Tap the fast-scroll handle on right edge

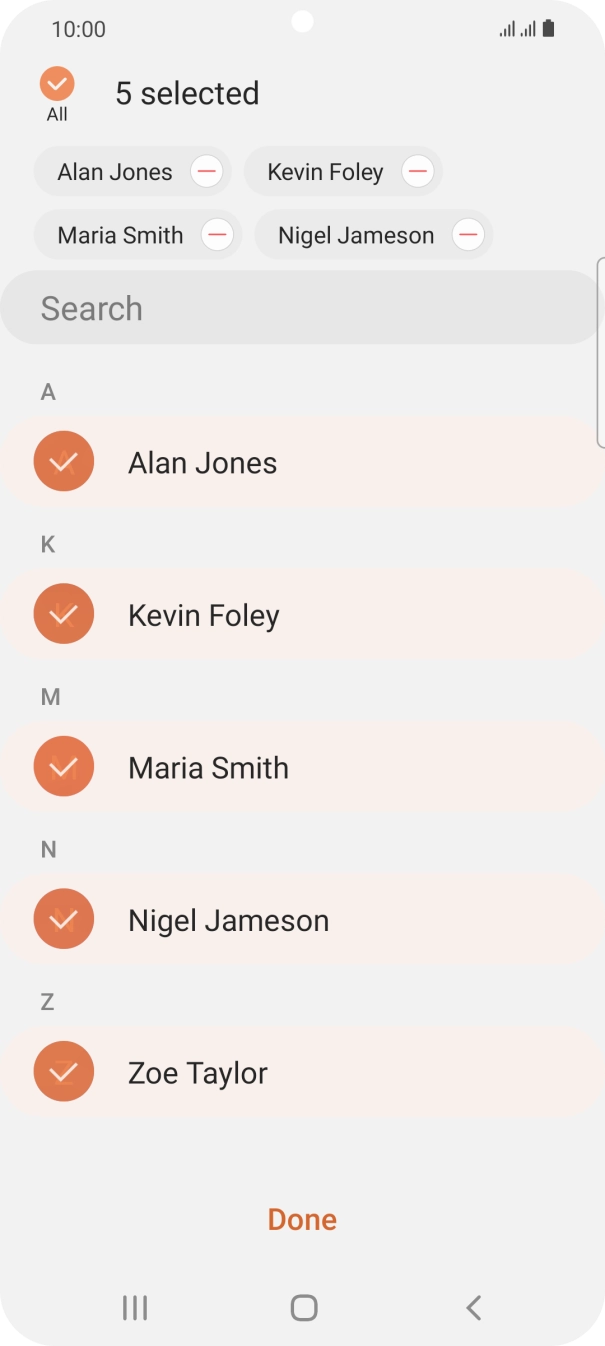click(600, 350)
